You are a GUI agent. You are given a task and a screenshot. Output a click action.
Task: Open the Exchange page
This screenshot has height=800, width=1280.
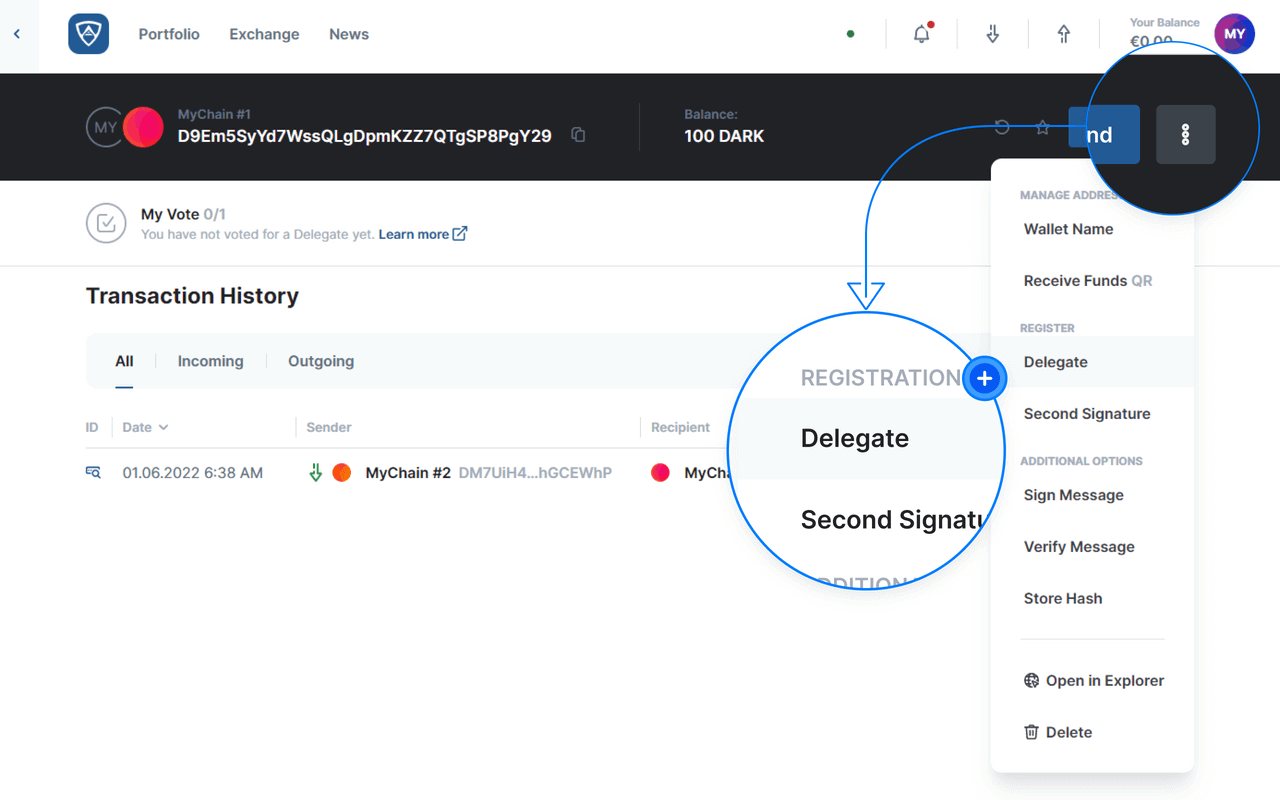(x=264, y=34)
